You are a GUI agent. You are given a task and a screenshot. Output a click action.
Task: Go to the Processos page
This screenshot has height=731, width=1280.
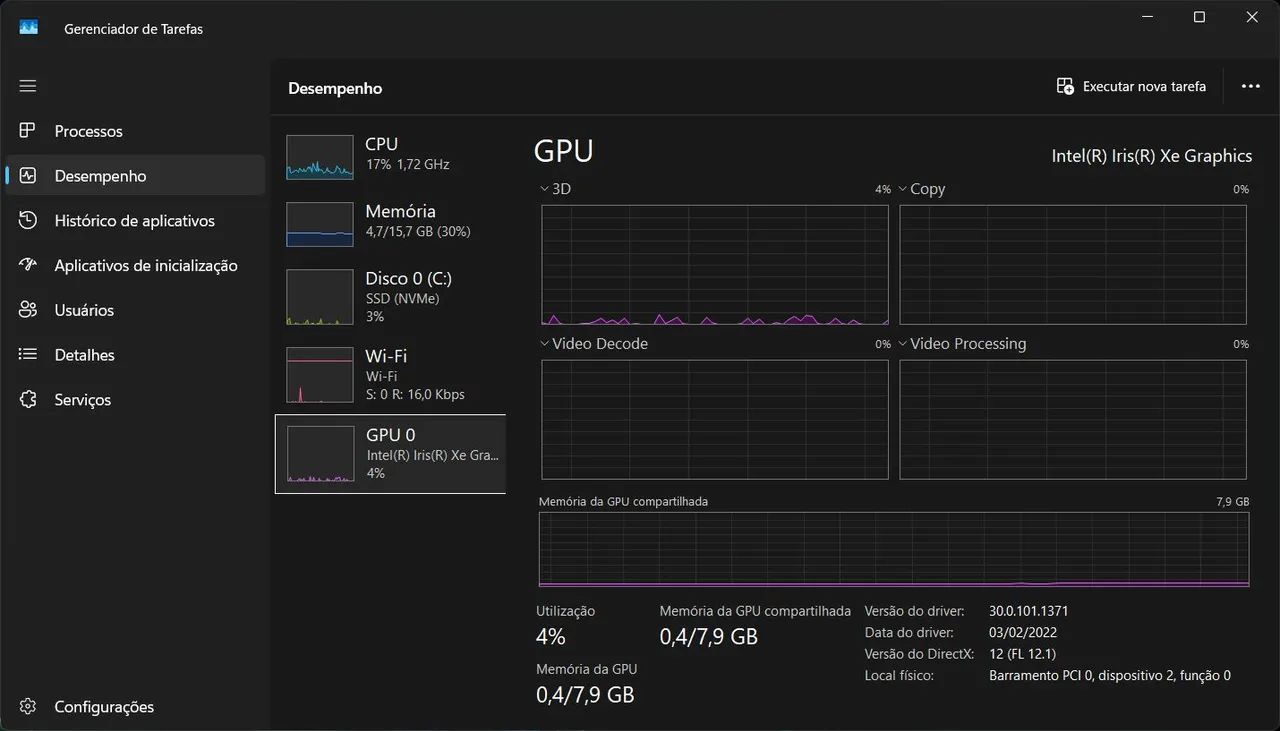coord(135,131)
